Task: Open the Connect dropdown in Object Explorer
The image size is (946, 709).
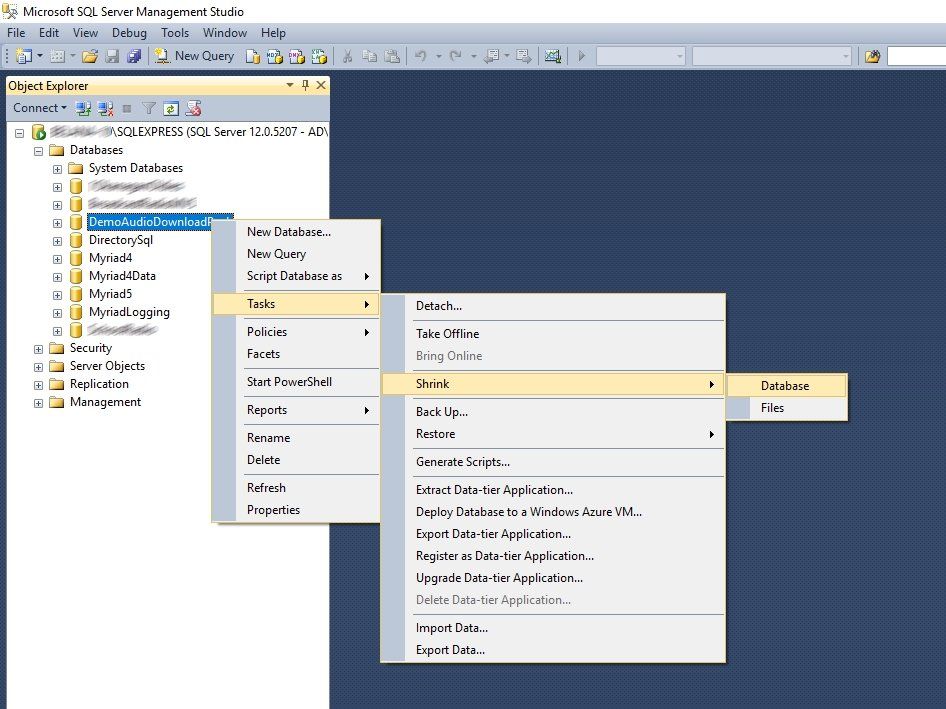Action: pos(40,108)
